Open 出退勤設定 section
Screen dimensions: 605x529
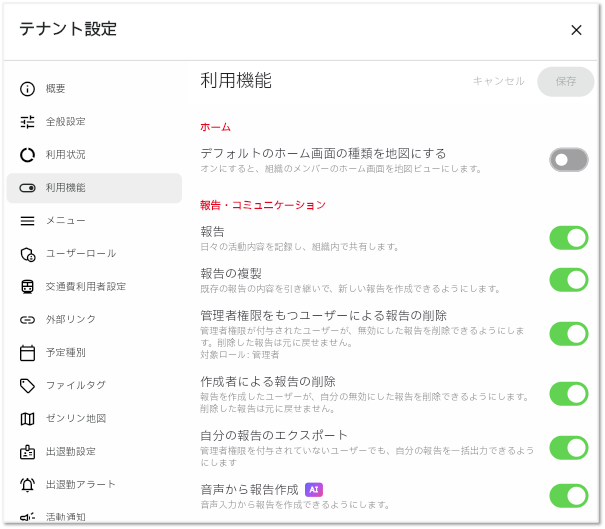(x=94, y=452)
